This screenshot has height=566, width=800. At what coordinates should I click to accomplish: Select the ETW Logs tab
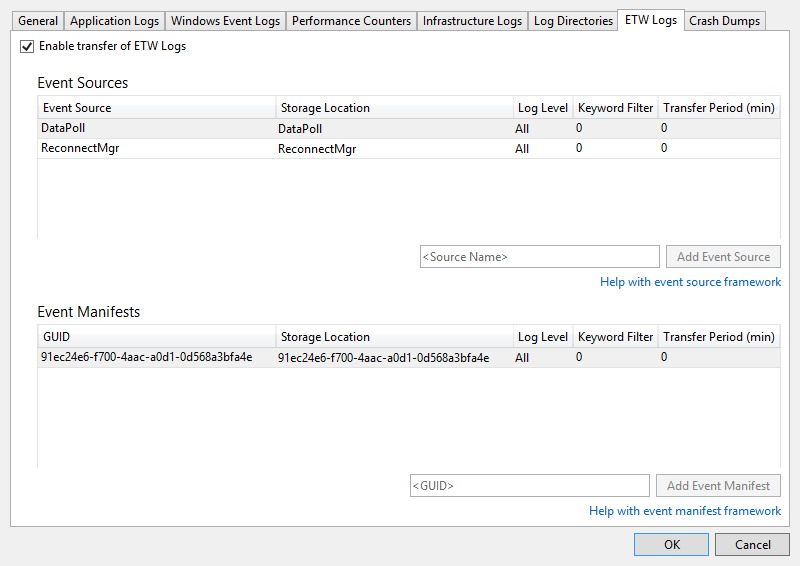tap(651, 20)
